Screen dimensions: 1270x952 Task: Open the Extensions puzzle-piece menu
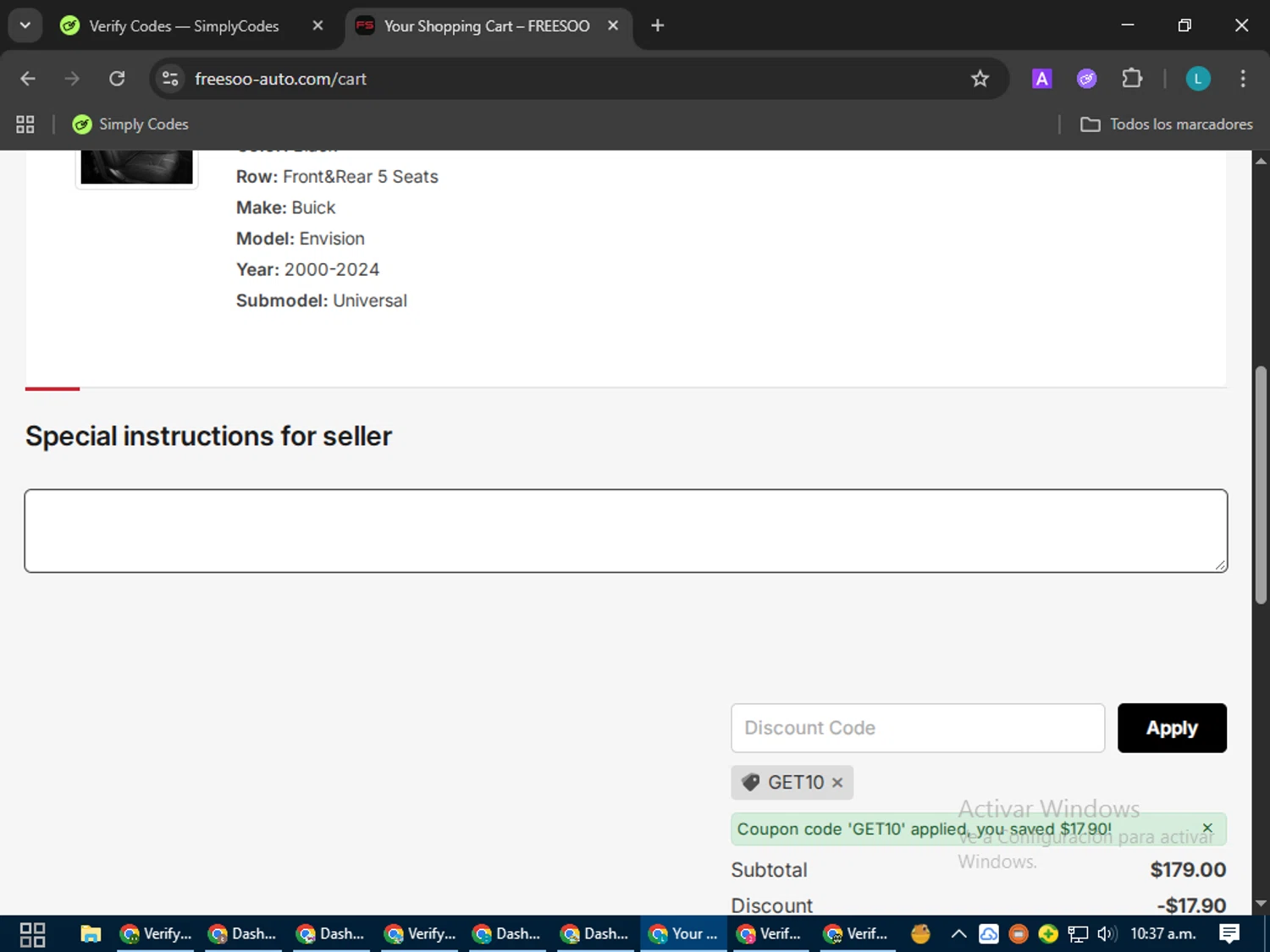(1132, 79)
